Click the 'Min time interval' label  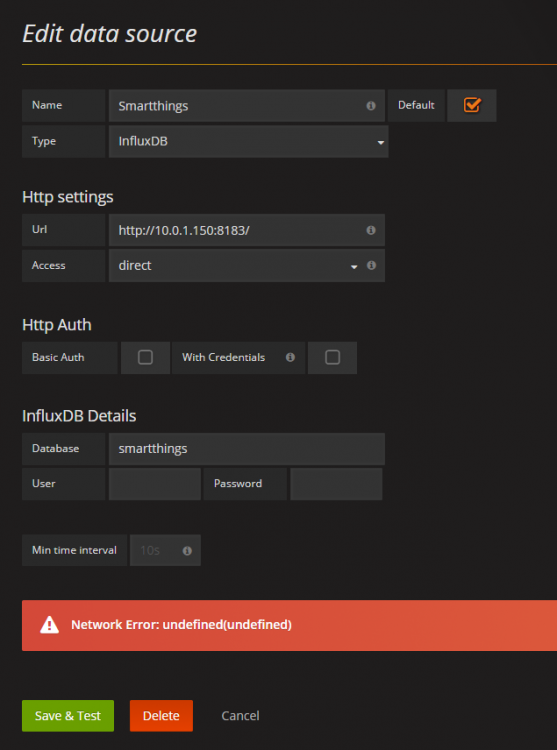74,550
